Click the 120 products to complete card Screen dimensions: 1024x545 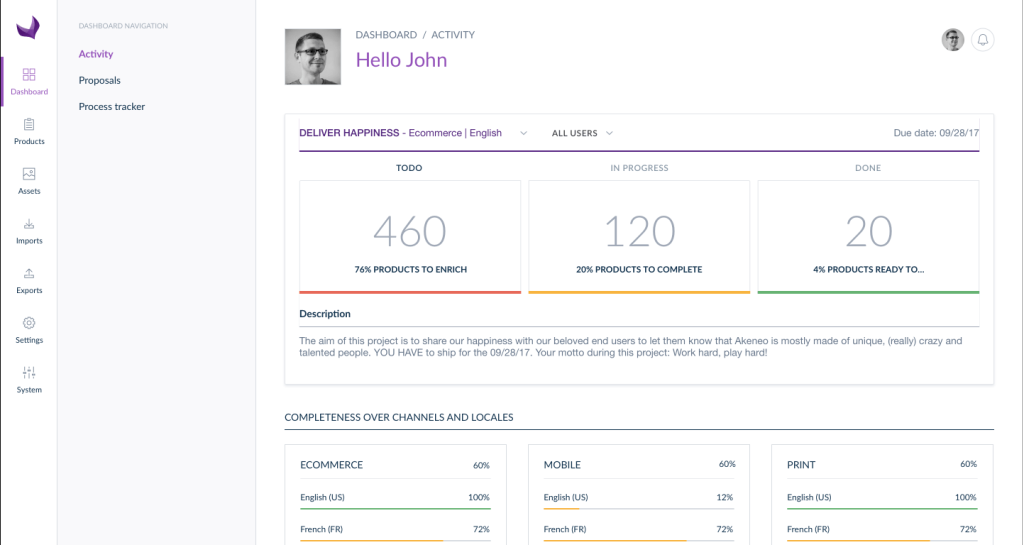[x=639, y=237]
